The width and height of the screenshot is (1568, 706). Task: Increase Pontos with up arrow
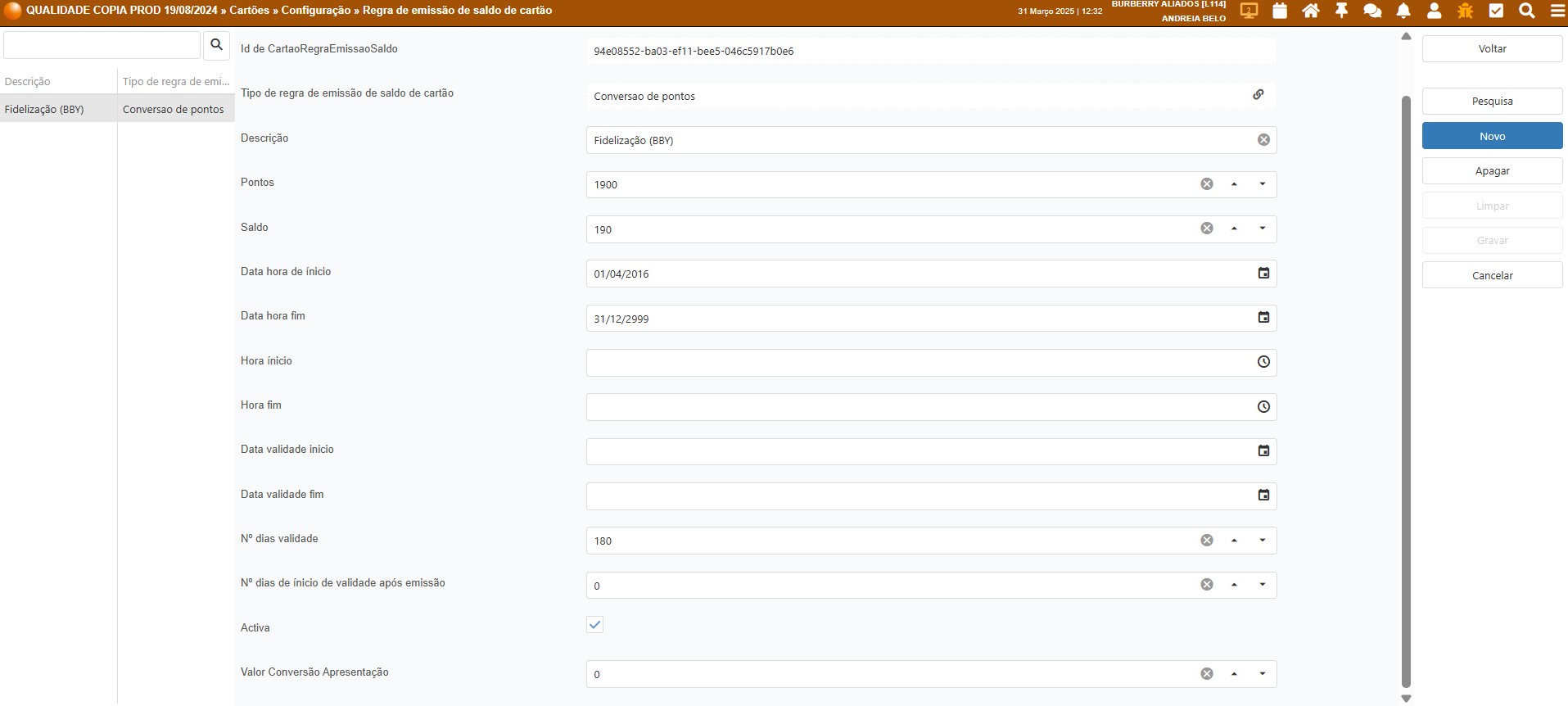[x=1234, y=184]
